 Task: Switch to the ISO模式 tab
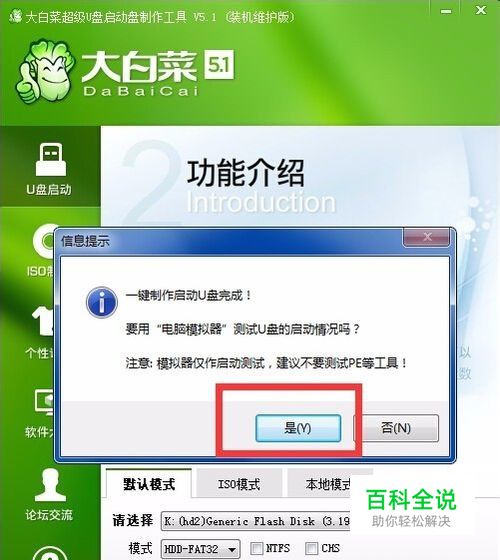(239, 484)
